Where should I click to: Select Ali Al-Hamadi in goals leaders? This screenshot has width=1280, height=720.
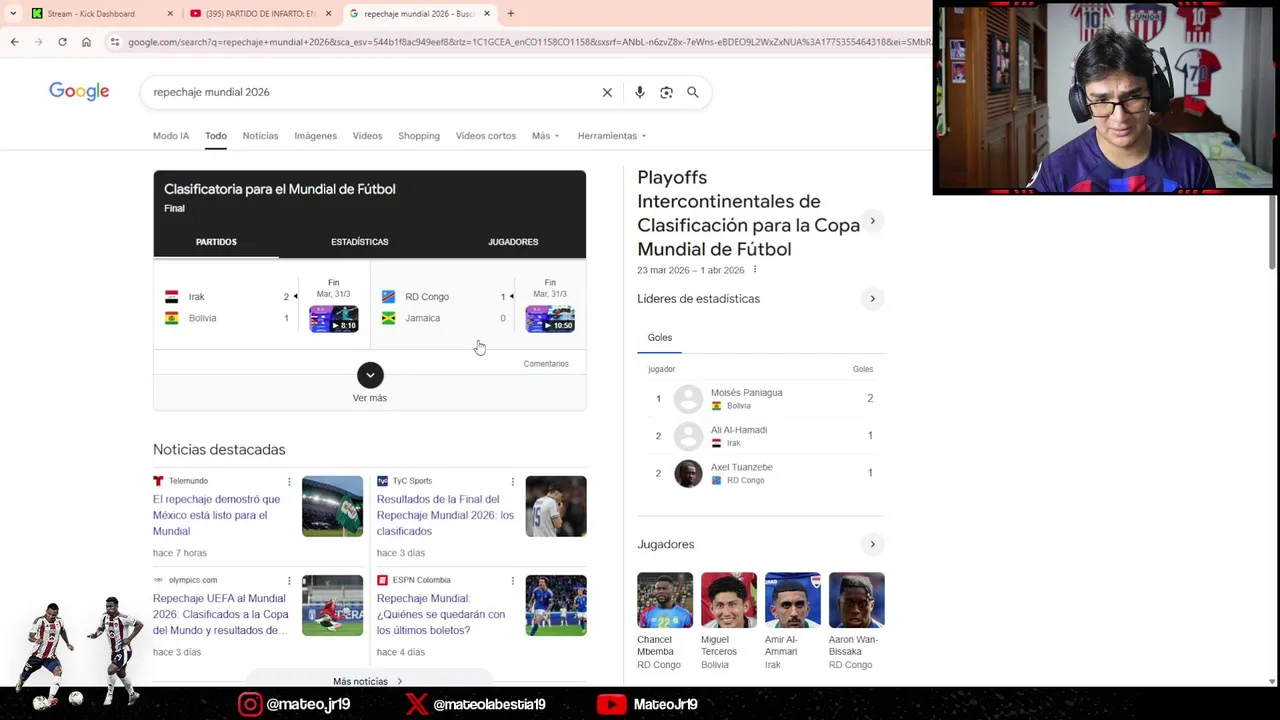(x=761, y=436)
